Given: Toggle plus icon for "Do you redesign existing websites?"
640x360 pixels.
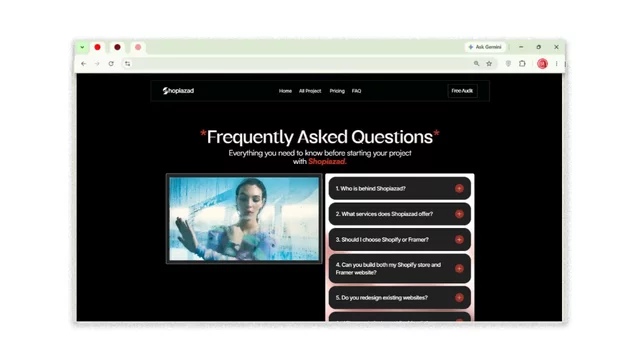Looking at the screenshot, I should (x=459, y=298).
